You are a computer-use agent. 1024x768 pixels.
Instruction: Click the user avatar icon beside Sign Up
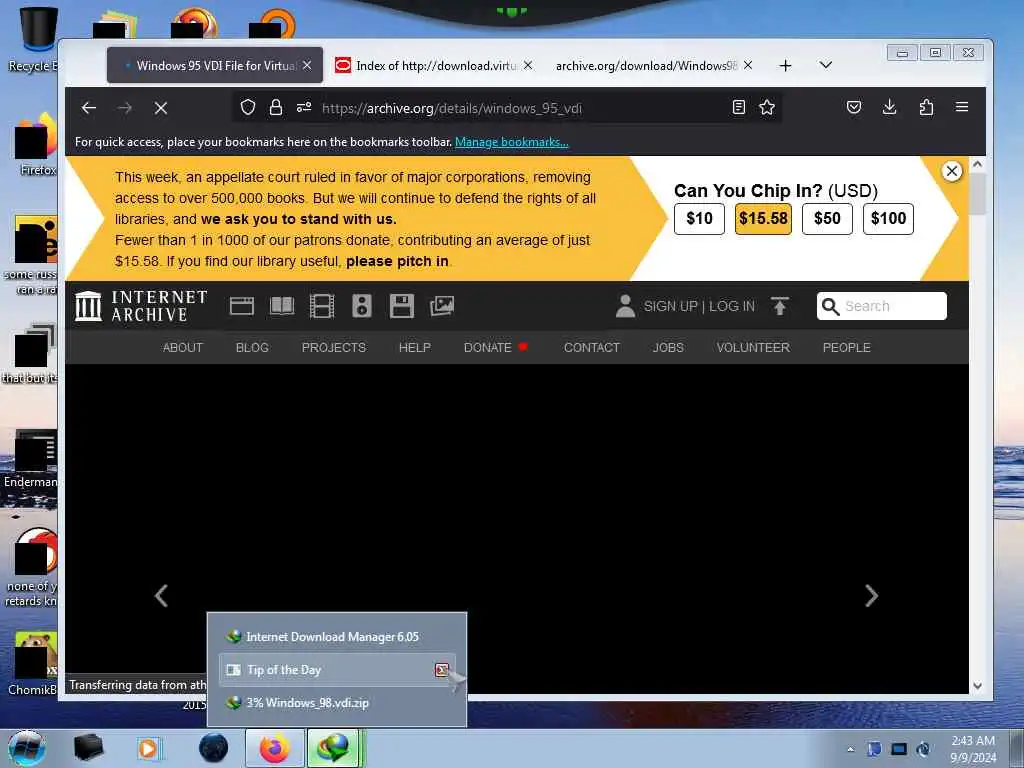625,306
